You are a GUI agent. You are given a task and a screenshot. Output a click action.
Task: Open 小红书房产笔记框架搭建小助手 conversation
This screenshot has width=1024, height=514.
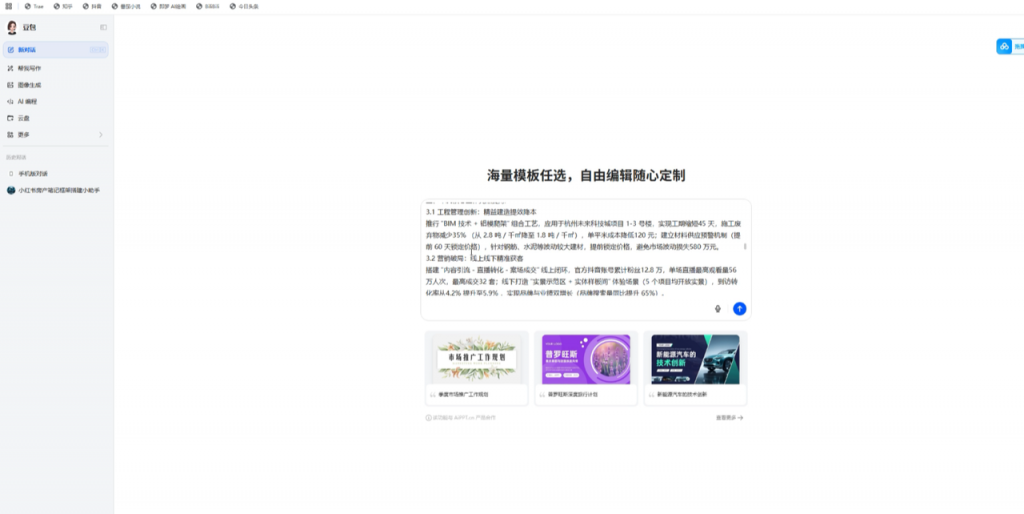[x=56, y=190]
